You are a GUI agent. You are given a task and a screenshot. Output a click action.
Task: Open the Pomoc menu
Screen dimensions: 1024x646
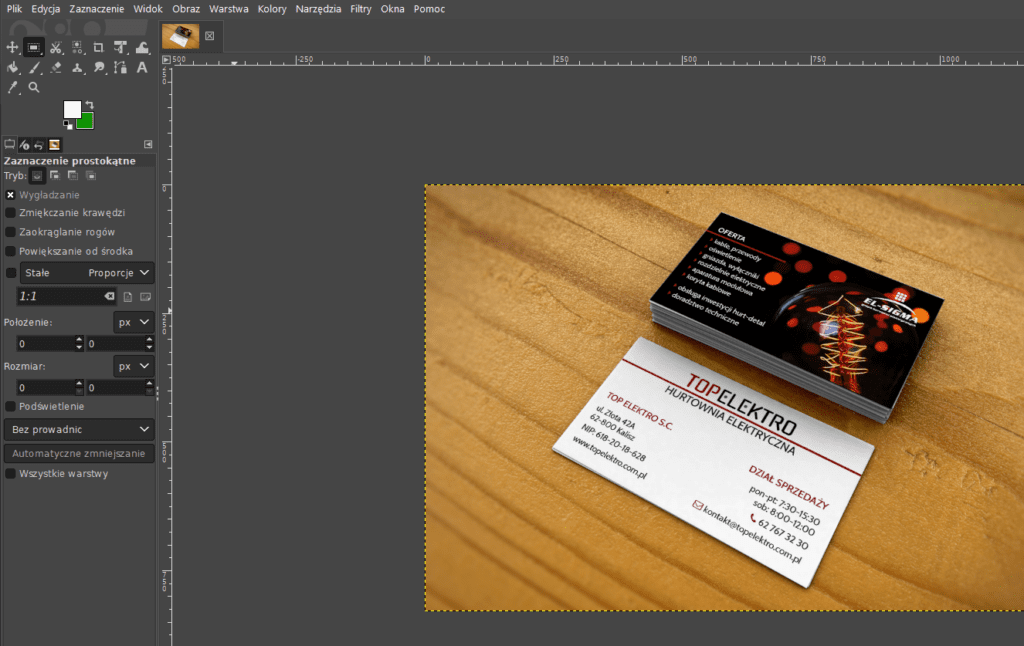click(x=429, y=8)
